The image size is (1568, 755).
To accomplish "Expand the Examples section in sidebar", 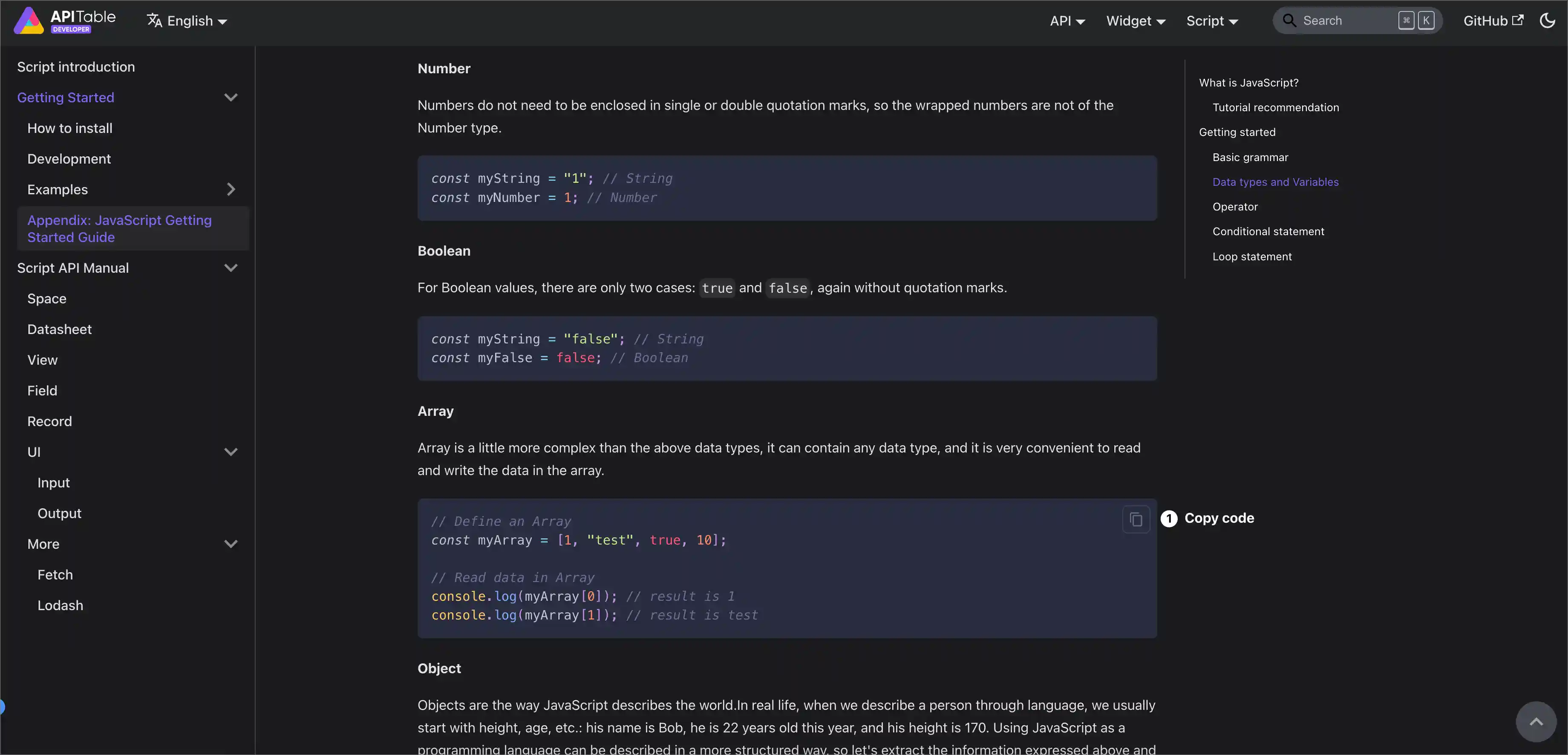I will pos(231,189).
